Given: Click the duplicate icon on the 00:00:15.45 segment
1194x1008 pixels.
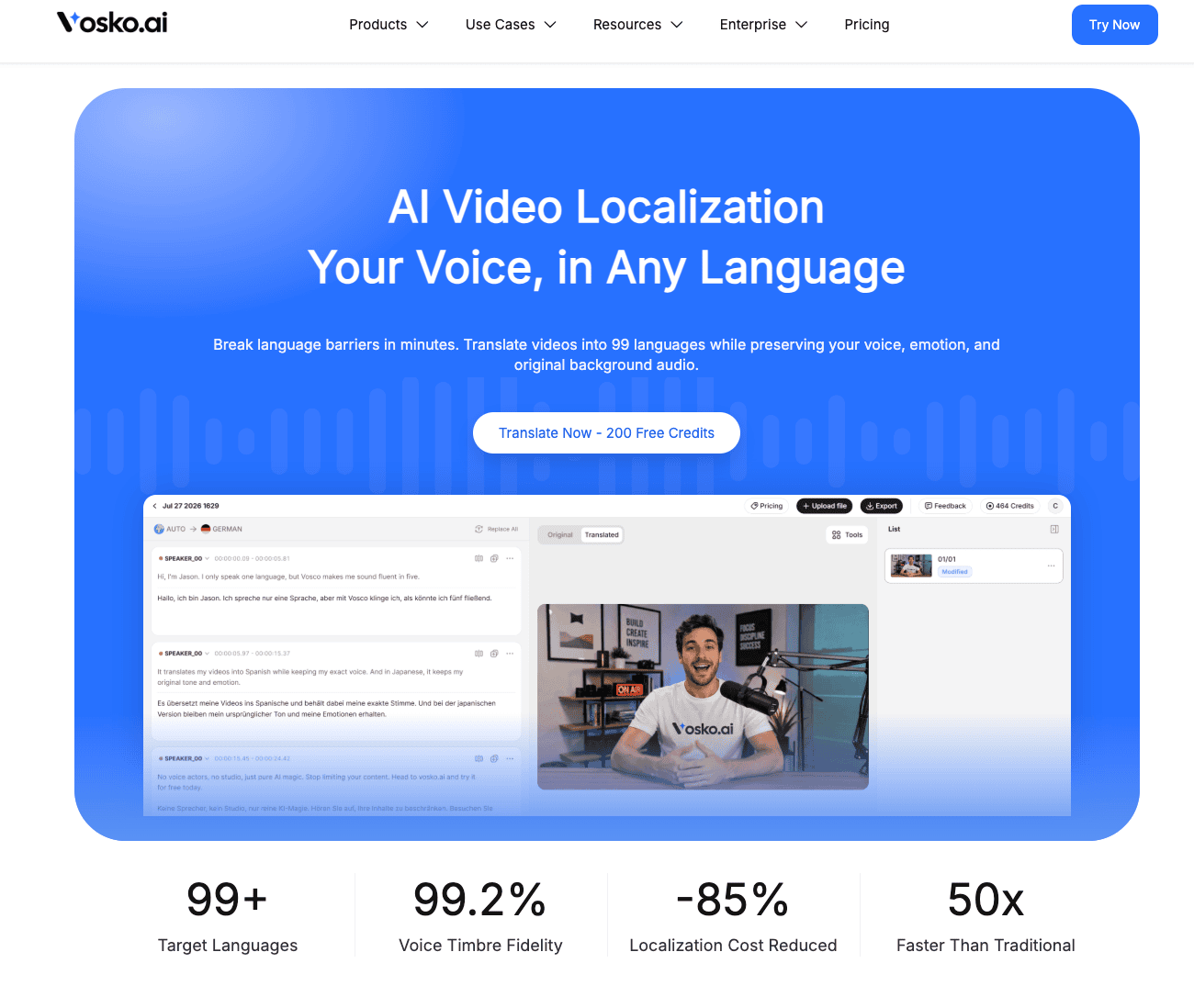Looking at the screenshot, I should pos(494,758).
